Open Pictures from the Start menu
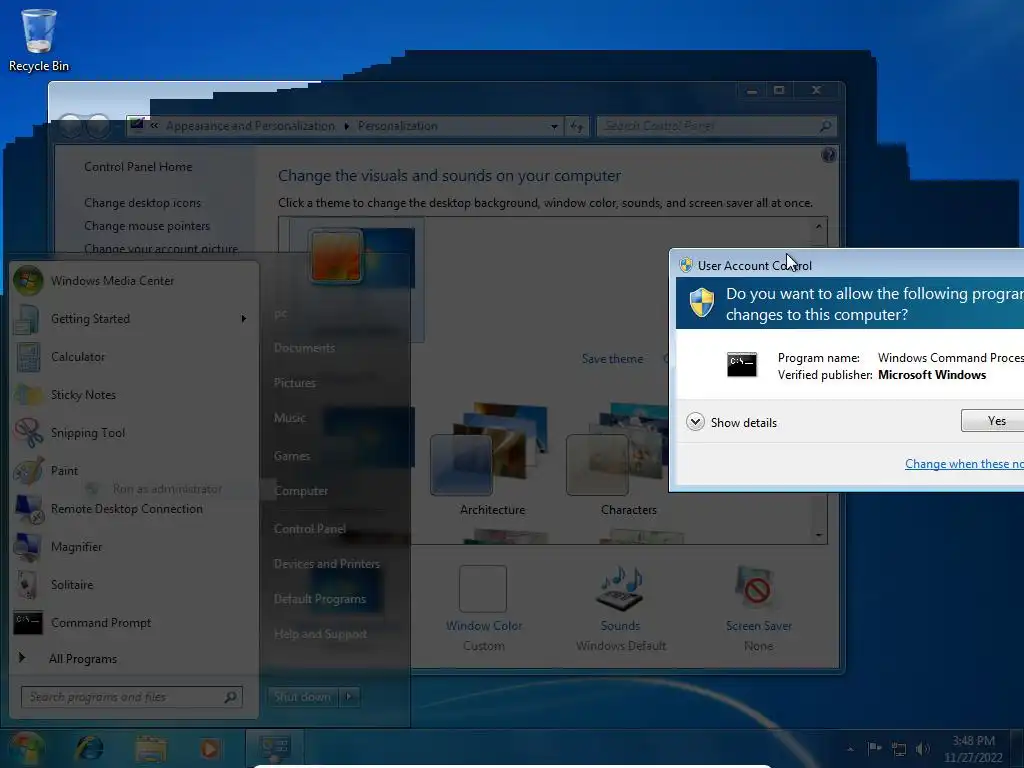This screenshot has height=768, width=1024. (295, 383)
